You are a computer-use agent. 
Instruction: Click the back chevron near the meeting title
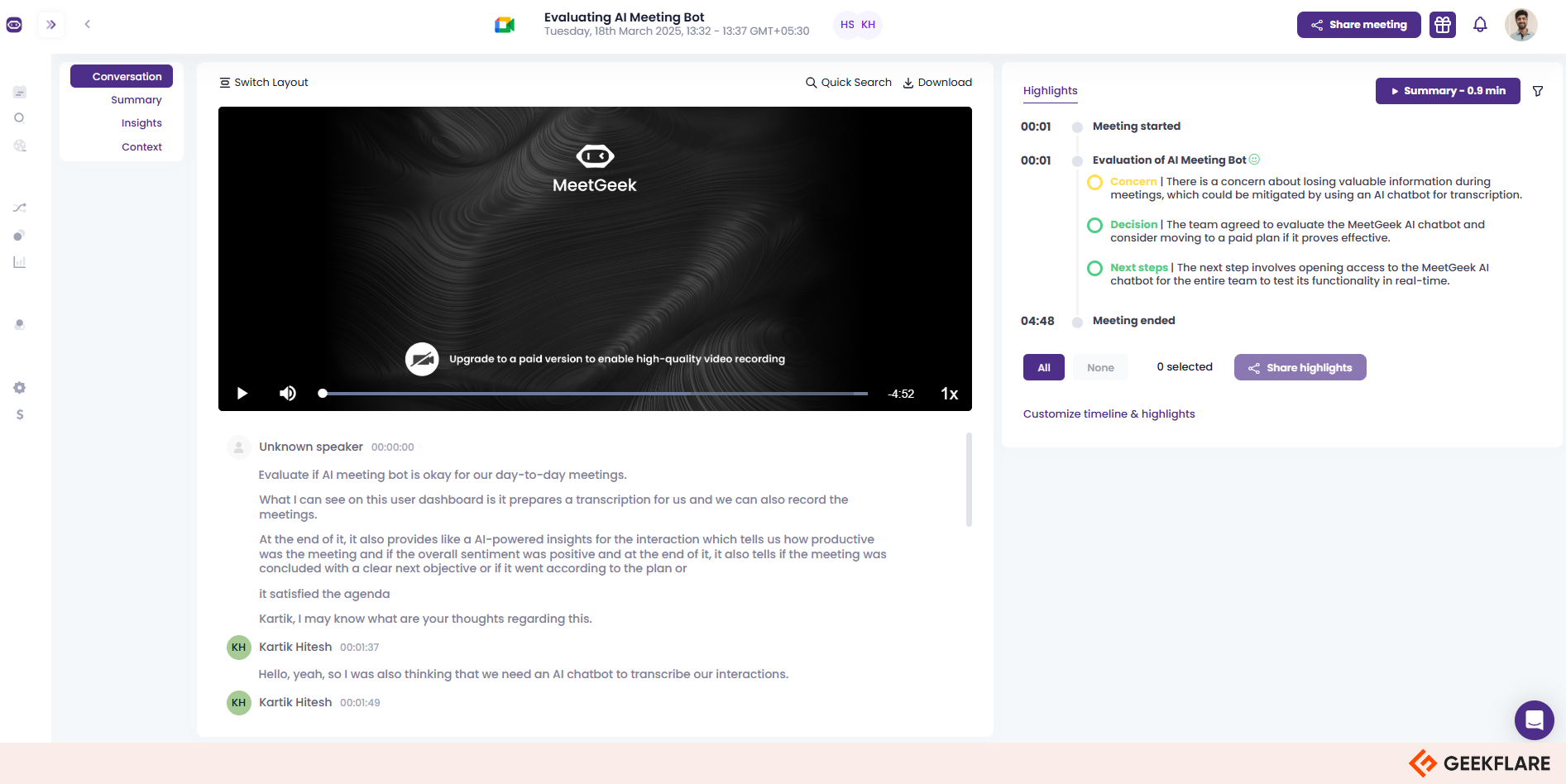pos(88,24)
